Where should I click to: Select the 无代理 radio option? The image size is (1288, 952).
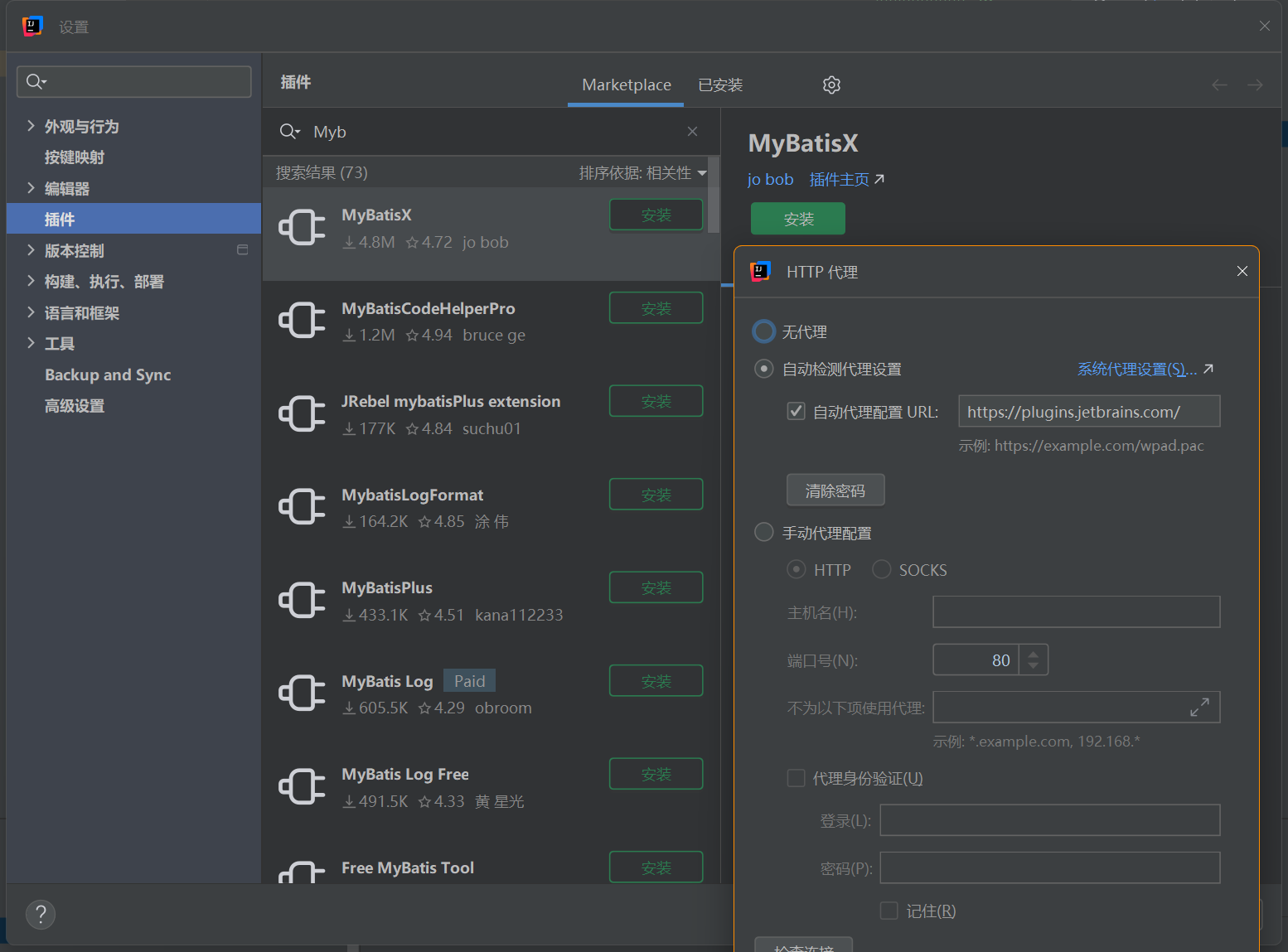[x=763, y=331]
